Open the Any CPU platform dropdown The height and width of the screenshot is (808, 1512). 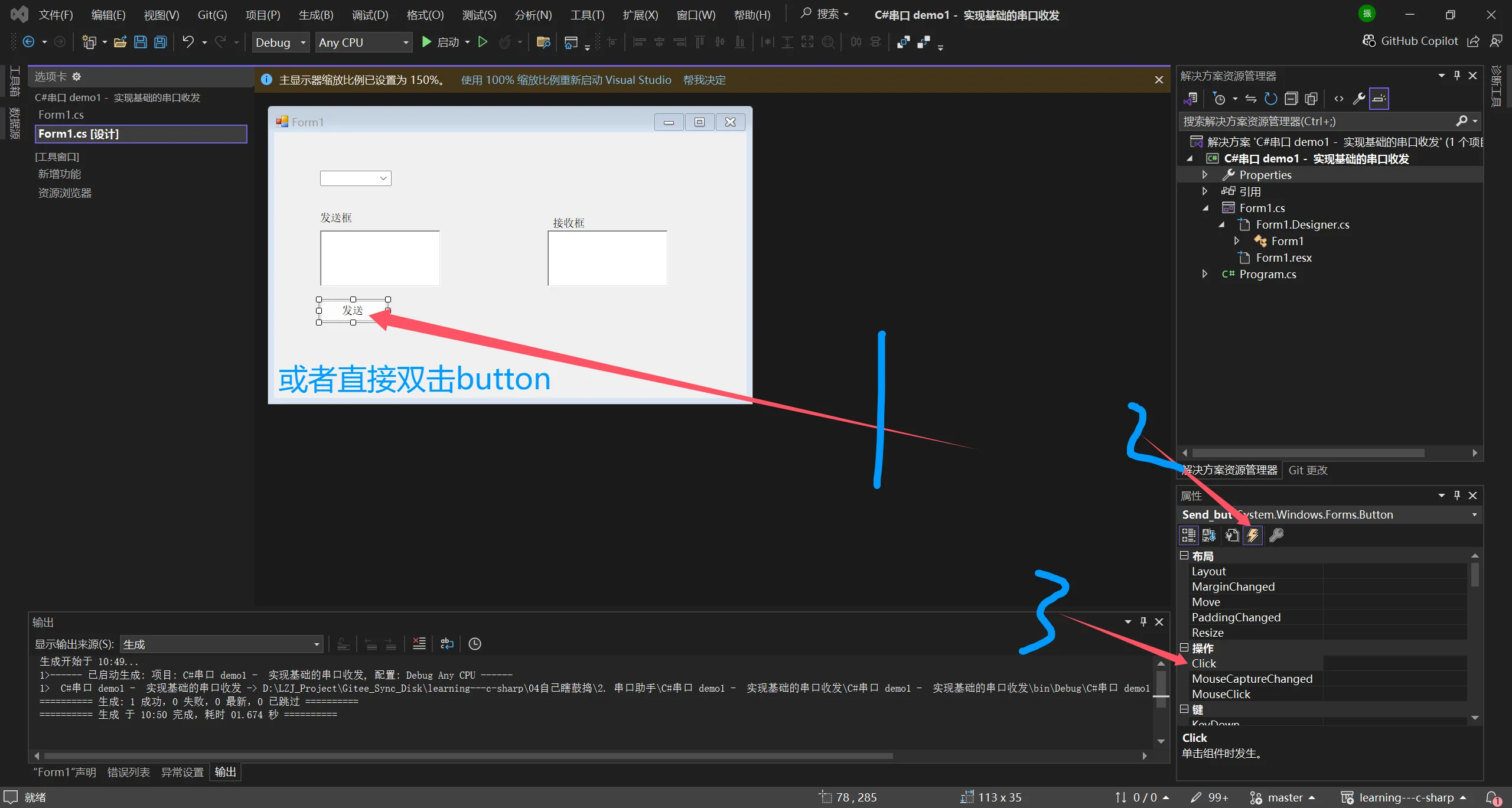point(363,43)
